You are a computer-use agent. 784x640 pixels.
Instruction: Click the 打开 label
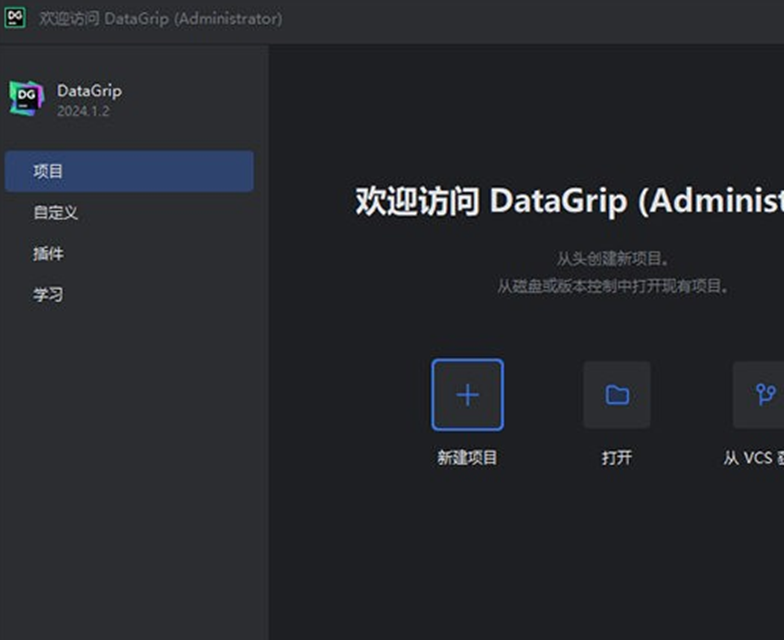pos(617,458)
